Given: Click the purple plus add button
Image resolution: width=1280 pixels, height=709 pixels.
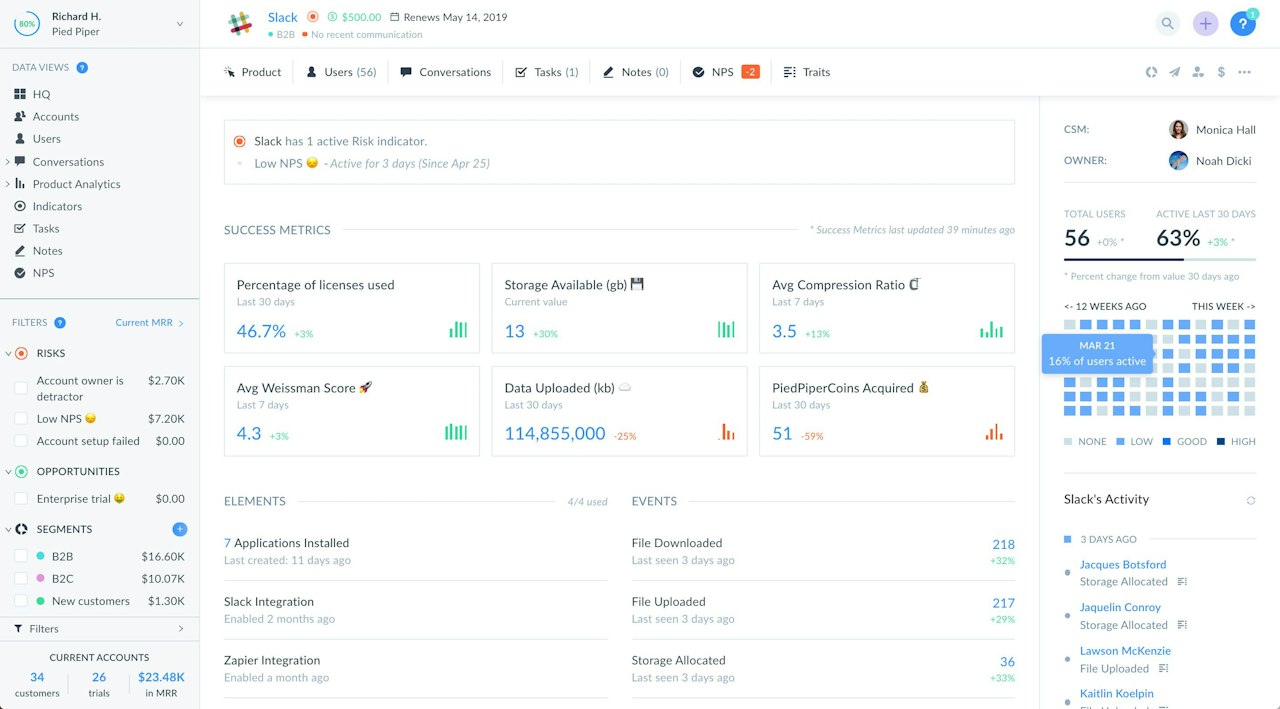Looking at the screenshot, I should click(1206, 24).
